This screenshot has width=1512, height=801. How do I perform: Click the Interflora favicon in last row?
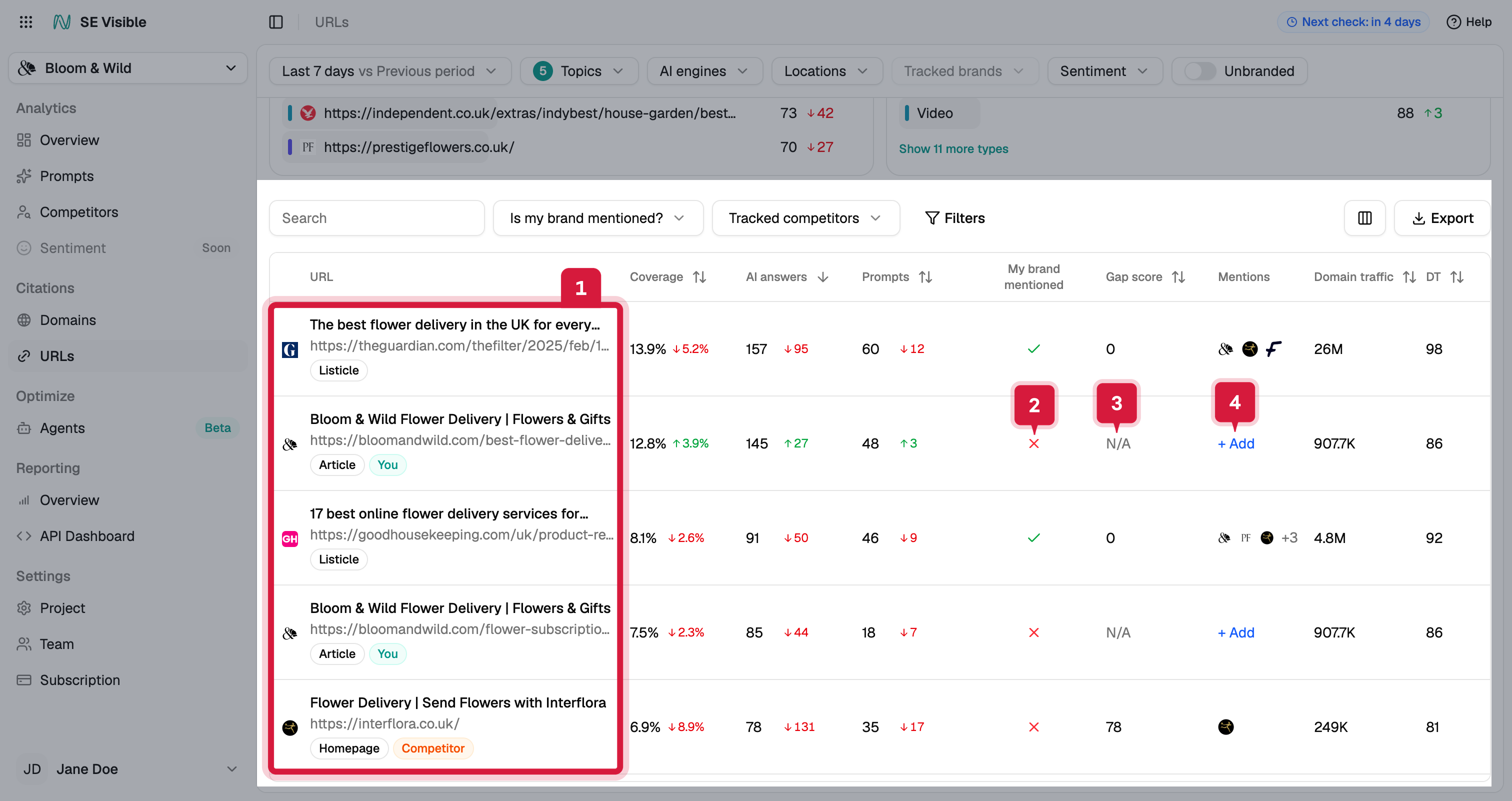(x=290, y=727)
